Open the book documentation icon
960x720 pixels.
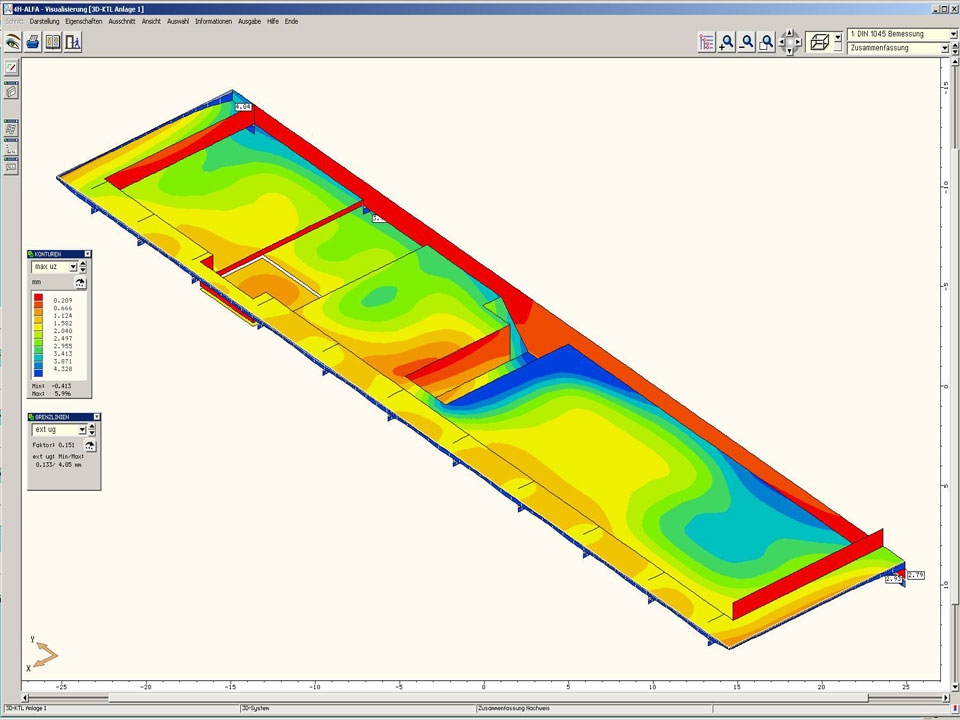pyautogui.click(x=53, y=42)
